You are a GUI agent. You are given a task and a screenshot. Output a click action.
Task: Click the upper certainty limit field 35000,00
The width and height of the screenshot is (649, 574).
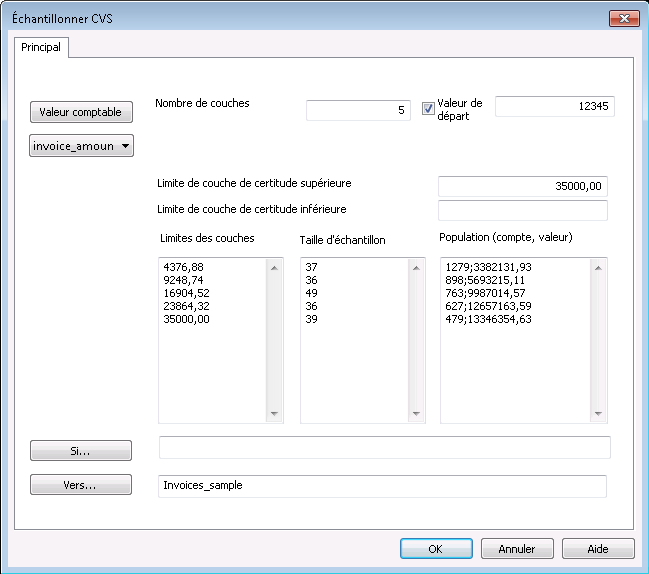[x=522, y=186]
